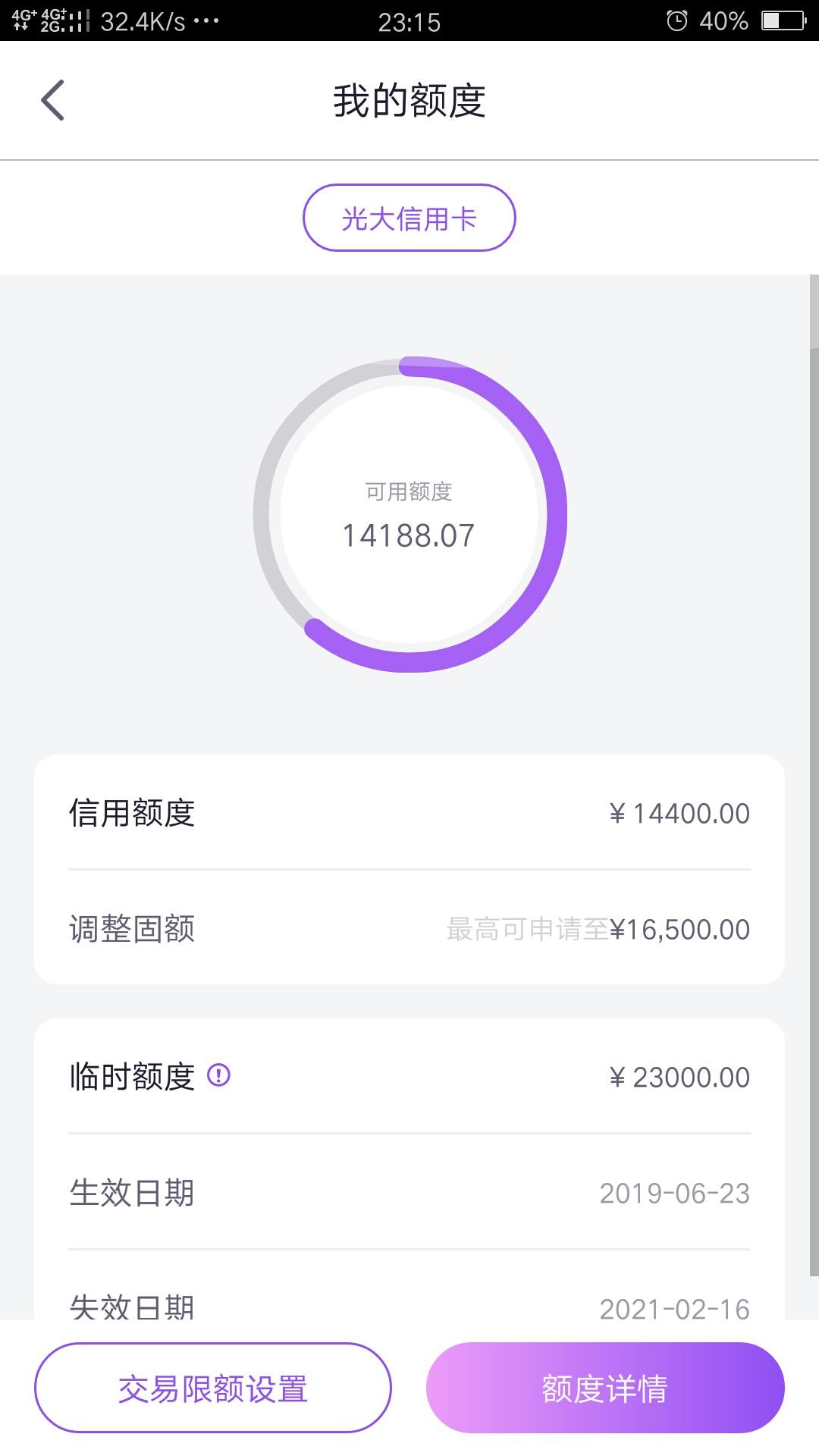Screen dimensions: 819x1456
Task: Tap 最高可申请至¥16,500.00 text
Action: click(x=598, y=929)
